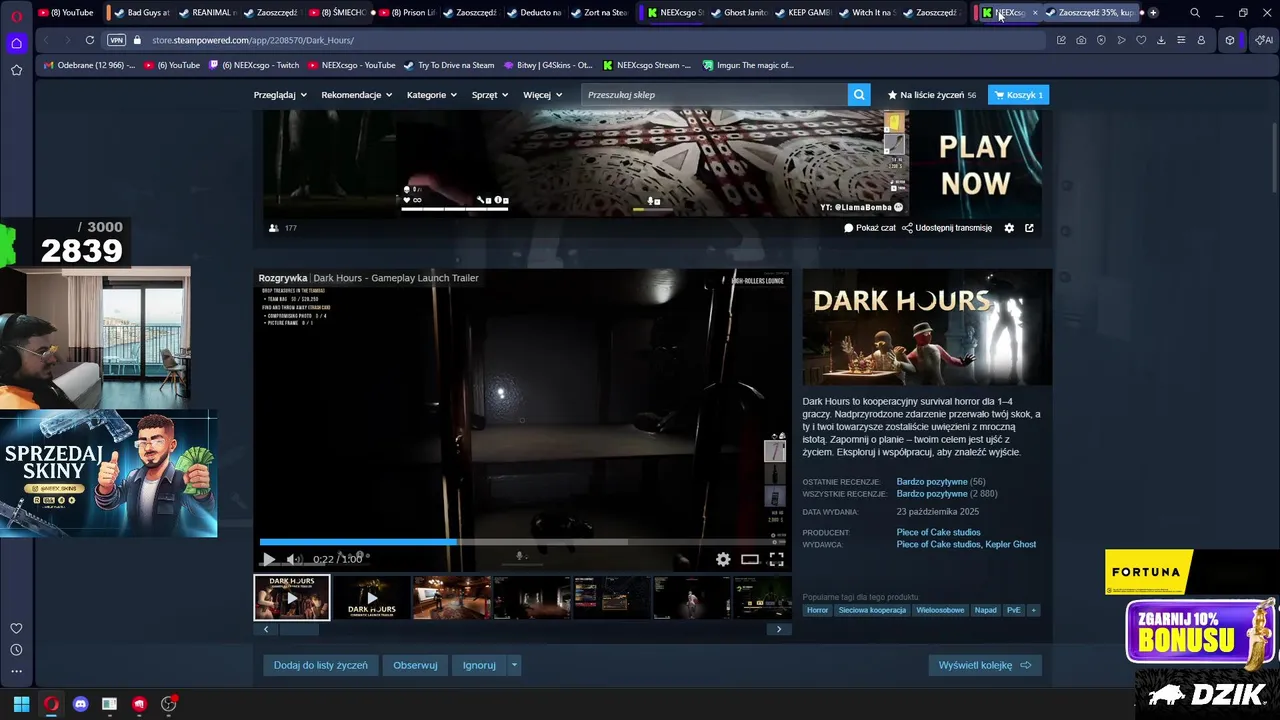Viewport: 1280px width, 720px height.
Task: Open the three-dot sidebar setup menu
Action: pos(16,671)
